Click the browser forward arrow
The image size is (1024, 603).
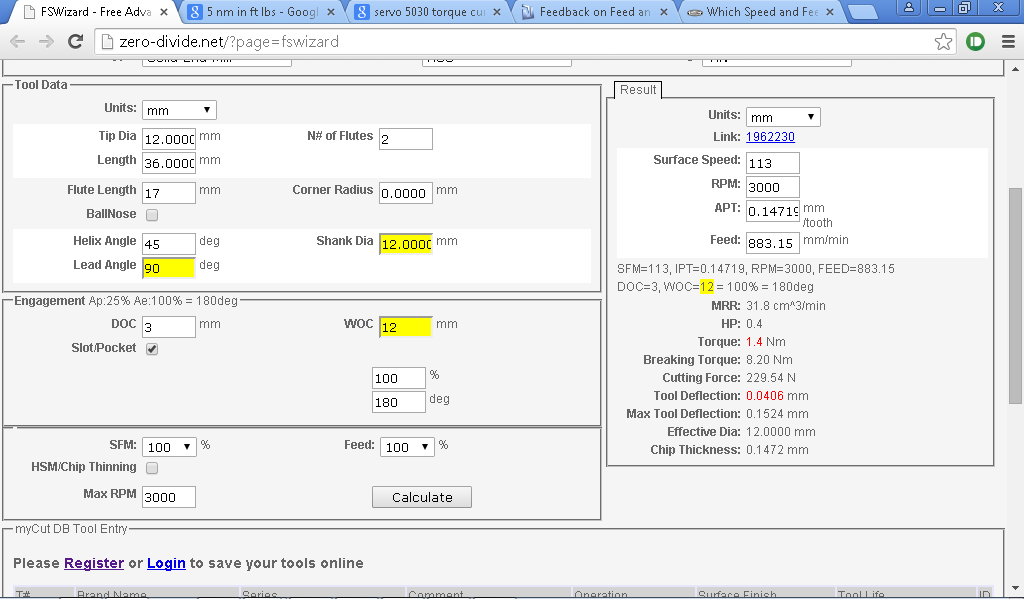pos(46,42)
